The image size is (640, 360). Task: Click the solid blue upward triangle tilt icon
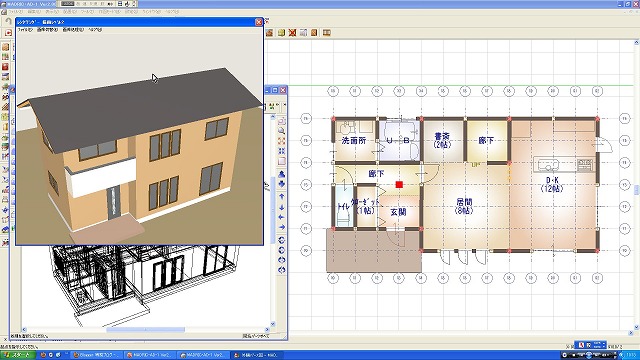282,174
